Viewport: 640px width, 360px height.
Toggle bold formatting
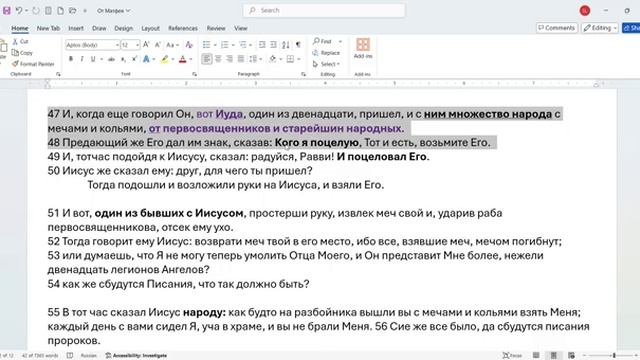[x=71, y=59]
